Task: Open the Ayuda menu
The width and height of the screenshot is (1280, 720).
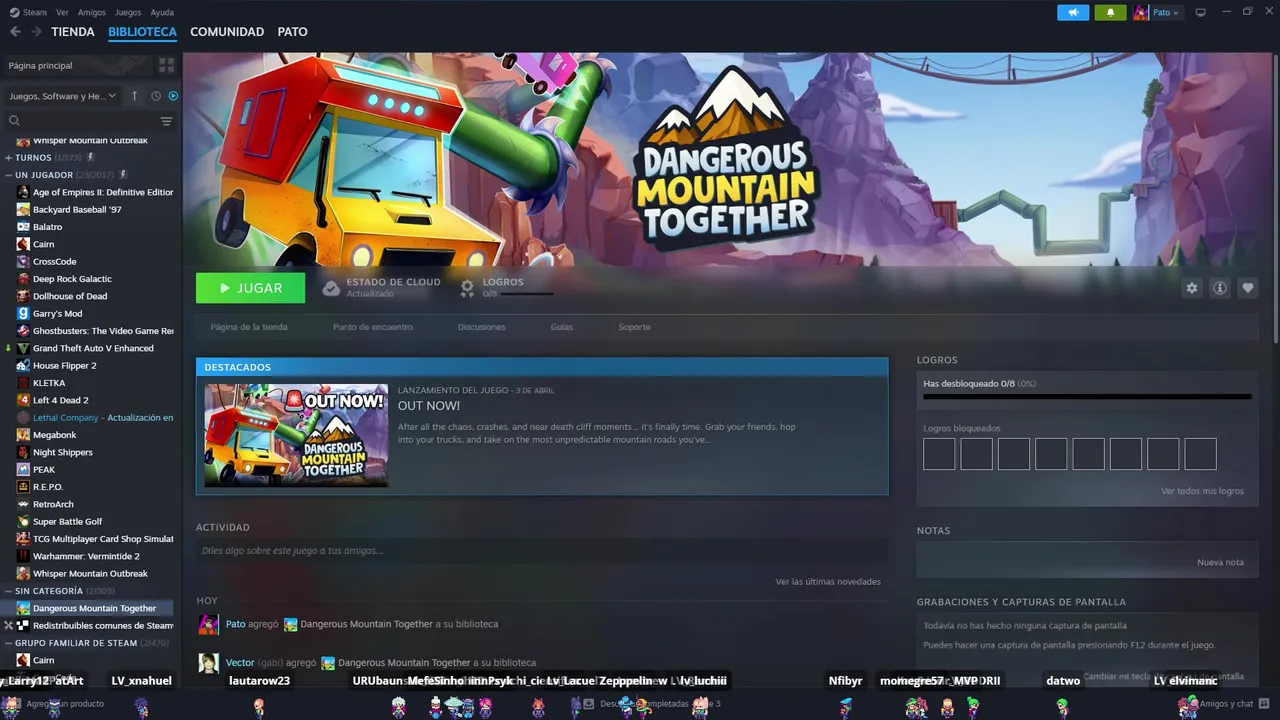Action: 162,12
